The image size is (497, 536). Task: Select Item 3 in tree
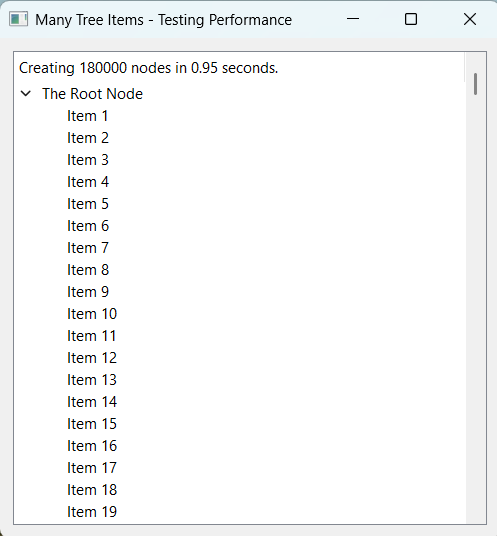pyautogui.click(x=88, y=160)
